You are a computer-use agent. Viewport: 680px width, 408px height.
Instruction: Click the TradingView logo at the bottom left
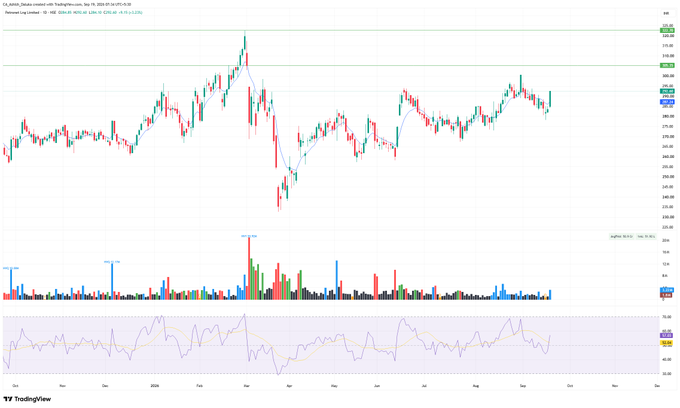coord(27,399)
